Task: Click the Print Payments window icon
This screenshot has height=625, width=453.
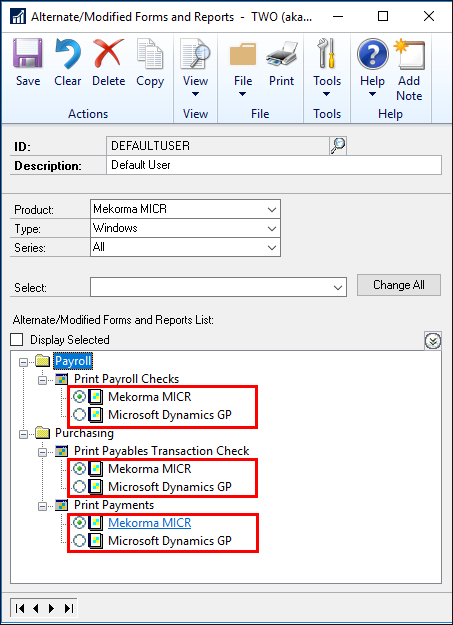Action: (61, 505)
